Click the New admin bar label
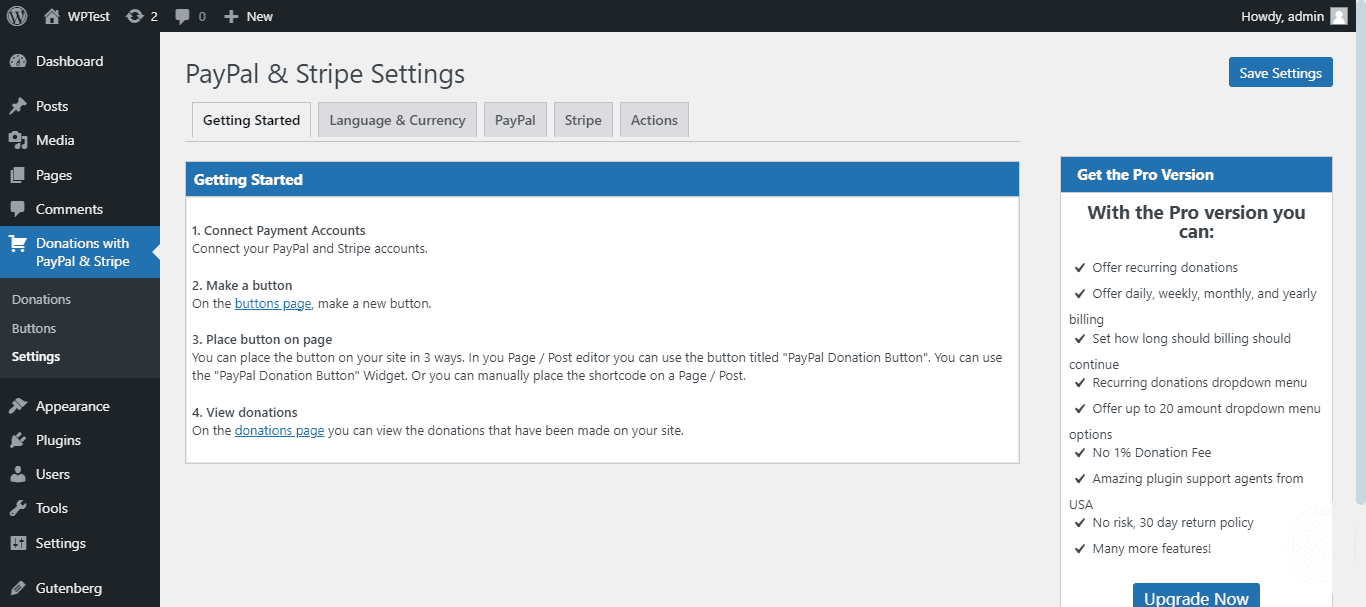The image size is (1366, 607). click(x=260, y=16)
